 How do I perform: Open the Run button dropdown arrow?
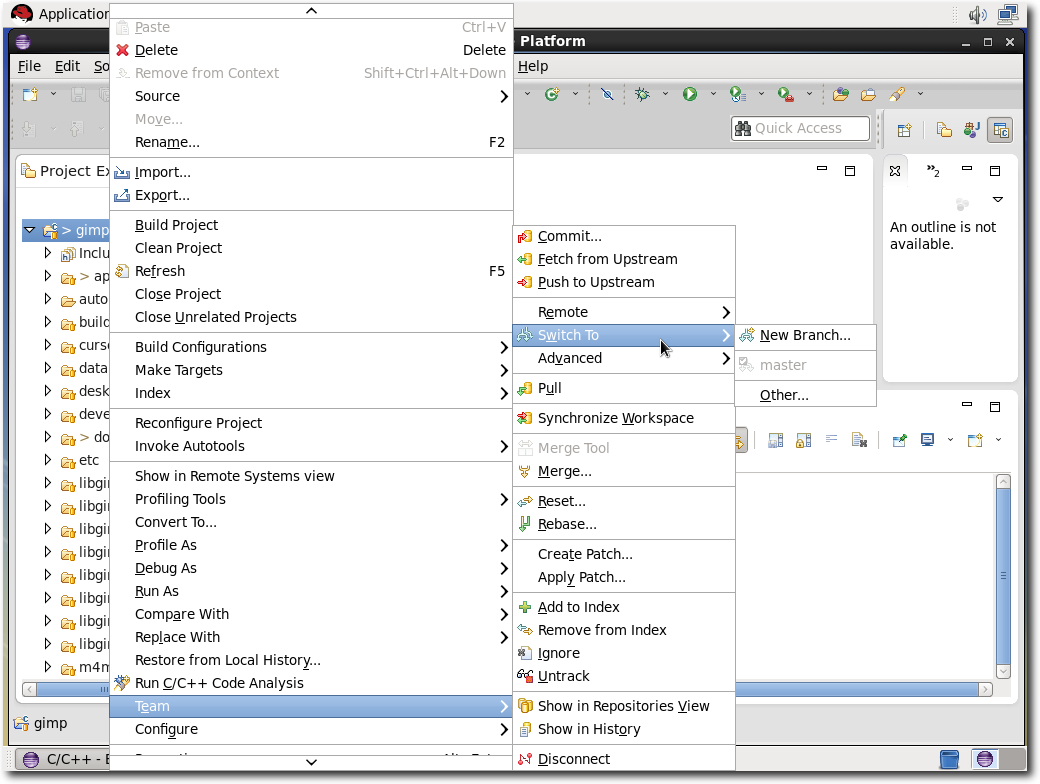click(x=713, y=94)
